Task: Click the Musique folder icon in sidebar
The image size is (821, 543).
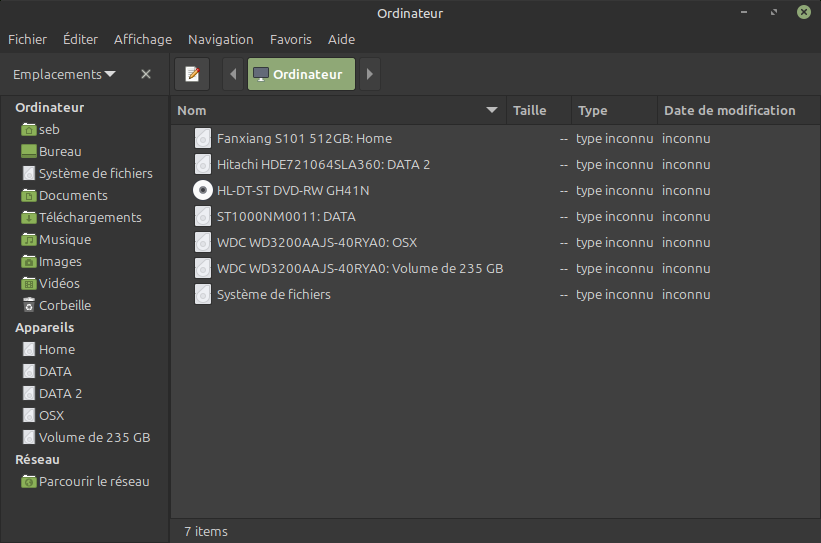Action: click(29, 239)
